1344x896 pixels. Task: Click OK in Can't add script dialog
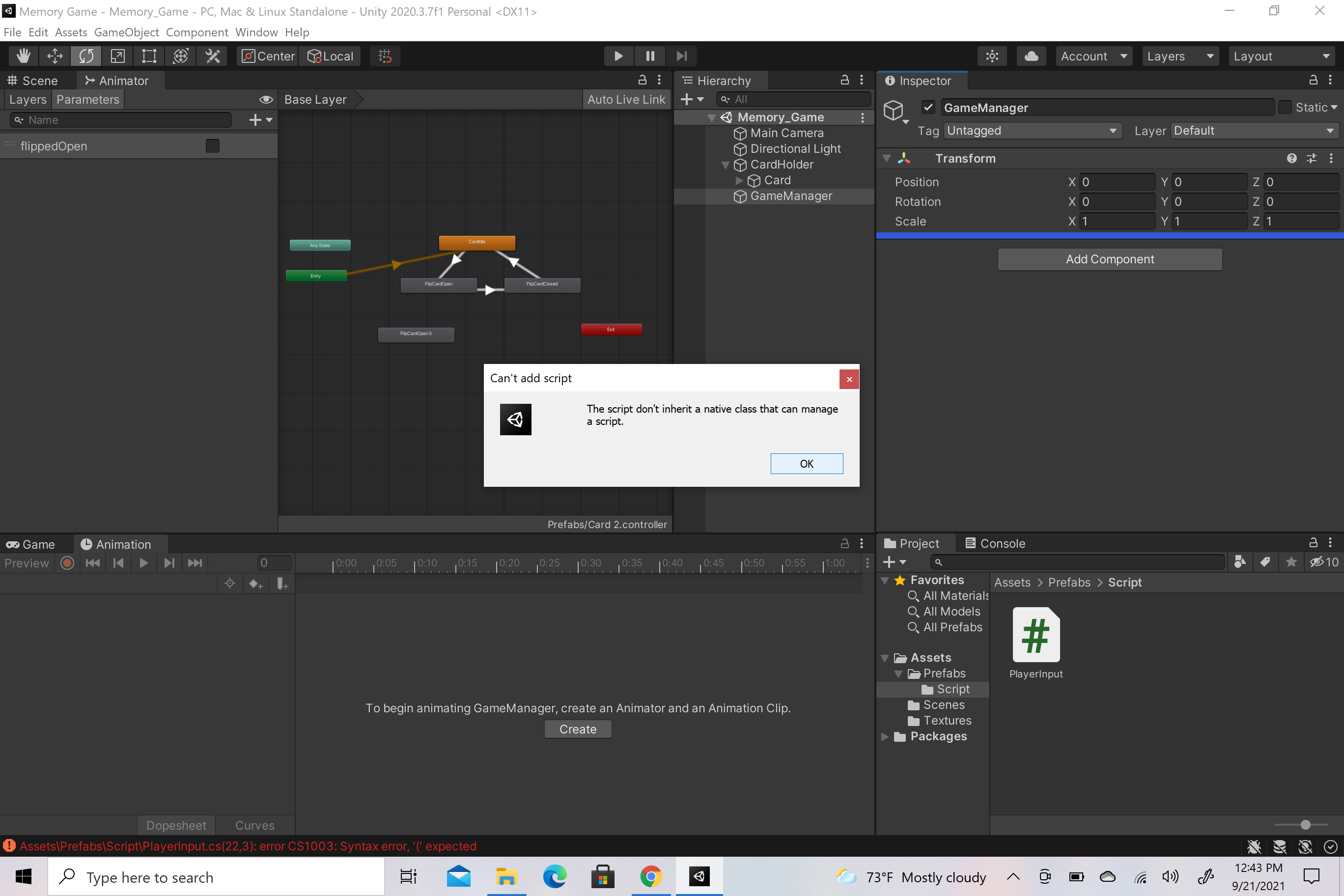(806, 463)
